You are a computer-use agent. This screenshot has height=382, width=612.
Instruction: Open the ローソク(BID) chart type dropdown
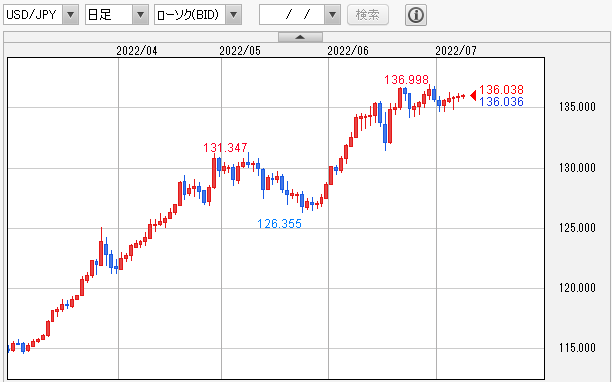198,15
